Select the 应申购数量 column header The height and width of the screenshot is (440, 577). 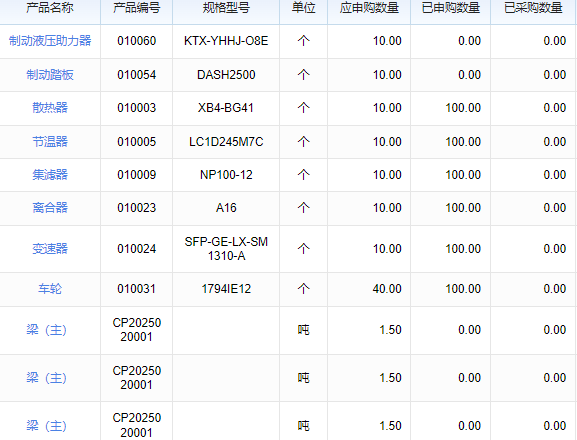(369, 8)
